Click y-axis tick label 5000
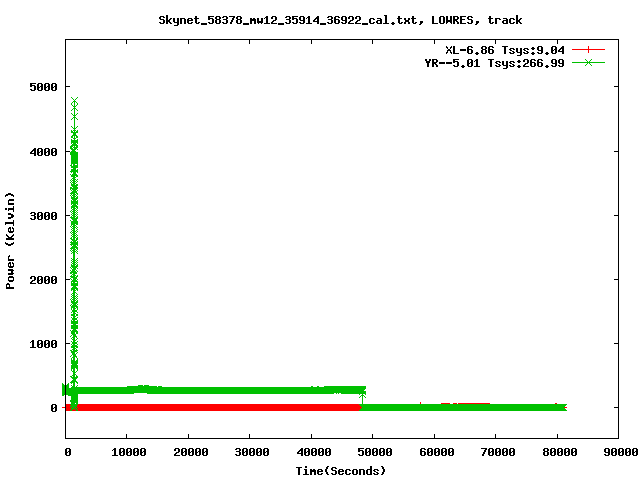 [43, 87]
